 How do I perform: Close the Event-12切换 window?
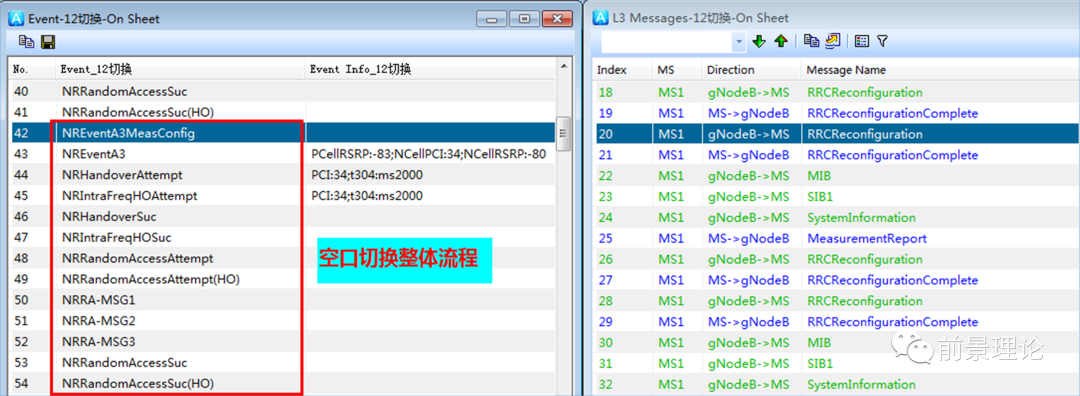tap(557, 19)
